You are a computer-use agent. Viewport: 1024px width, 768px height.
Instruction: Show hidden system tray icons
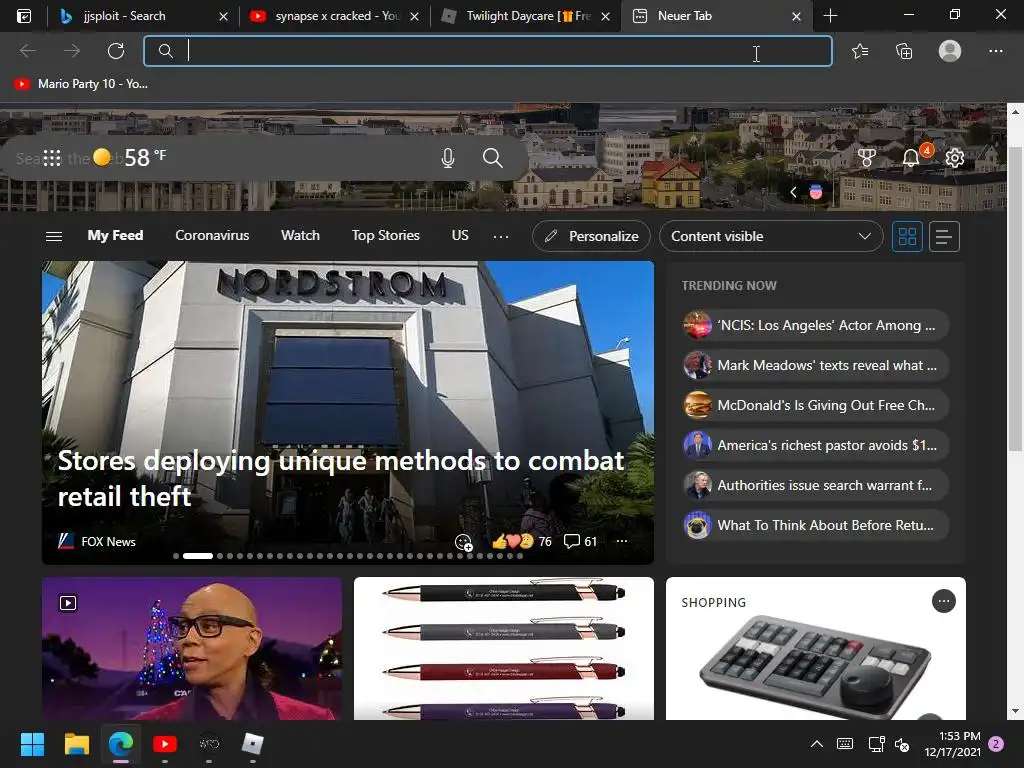(816, 744)
